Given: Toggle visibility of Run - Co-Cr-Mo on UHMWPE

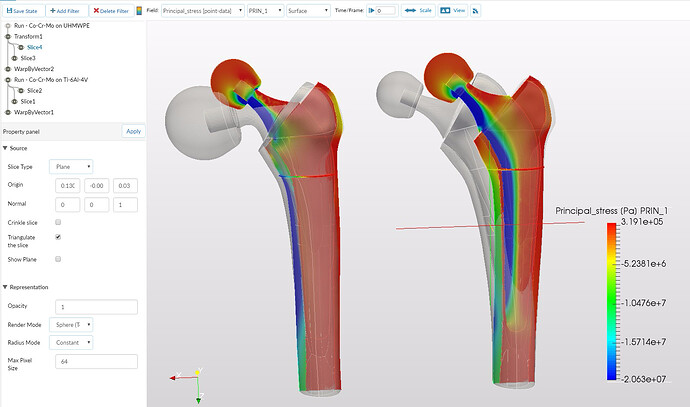Looking at the screenshot, I should click(7, 26).
